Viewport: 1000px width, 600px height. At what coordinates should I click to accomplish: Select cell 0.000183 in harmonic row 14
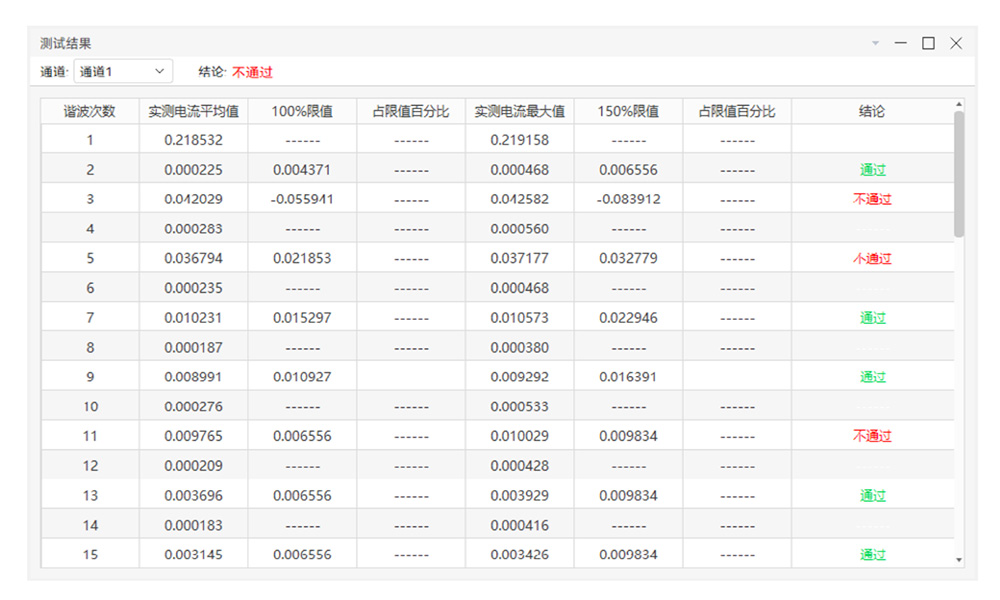[193, 525]
